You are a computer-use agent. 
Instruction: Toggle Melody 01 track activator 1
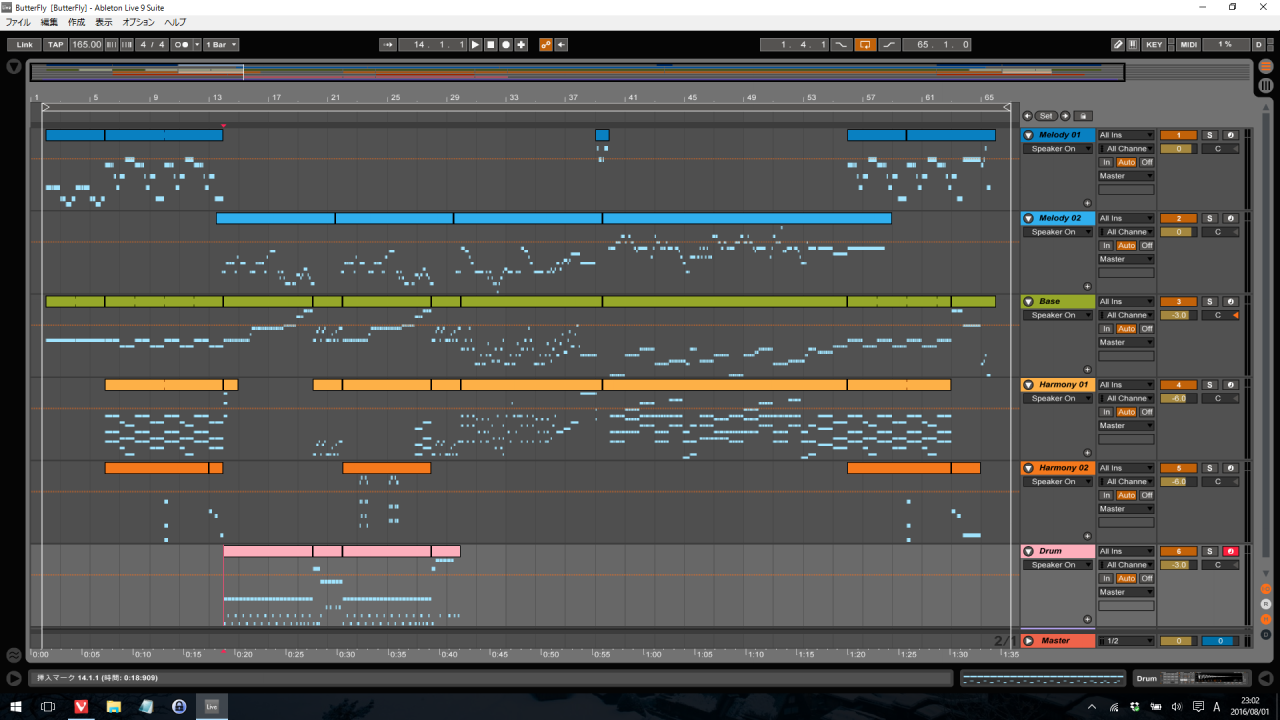pyautogui.click(x=1178, y=135)
